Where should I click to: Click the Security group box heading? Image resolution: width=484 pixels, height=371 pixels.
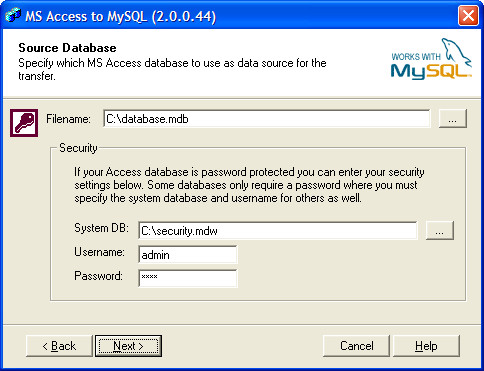coord(78,148)
